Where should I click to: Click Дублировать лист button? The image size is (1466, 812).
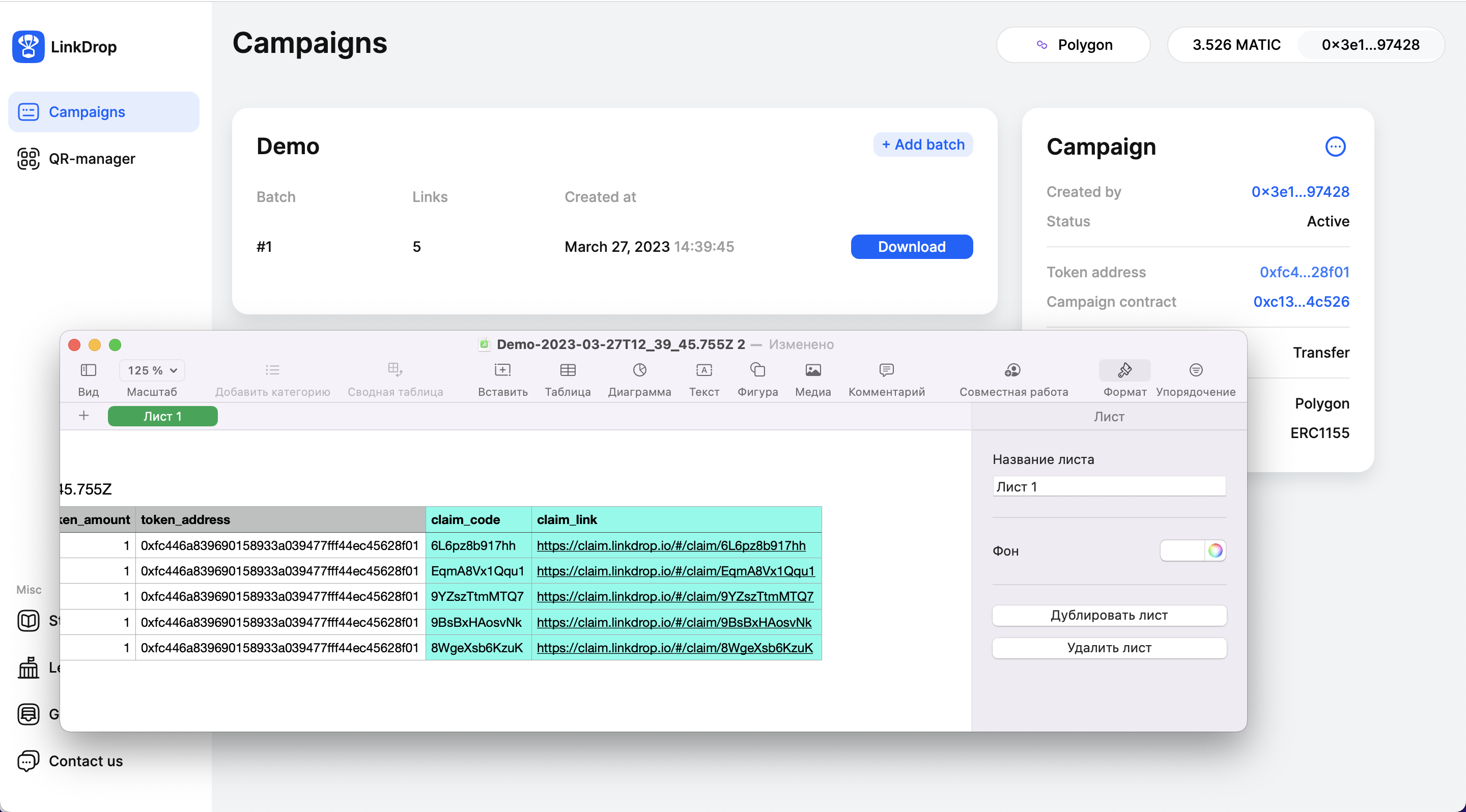pos(1109,615)
